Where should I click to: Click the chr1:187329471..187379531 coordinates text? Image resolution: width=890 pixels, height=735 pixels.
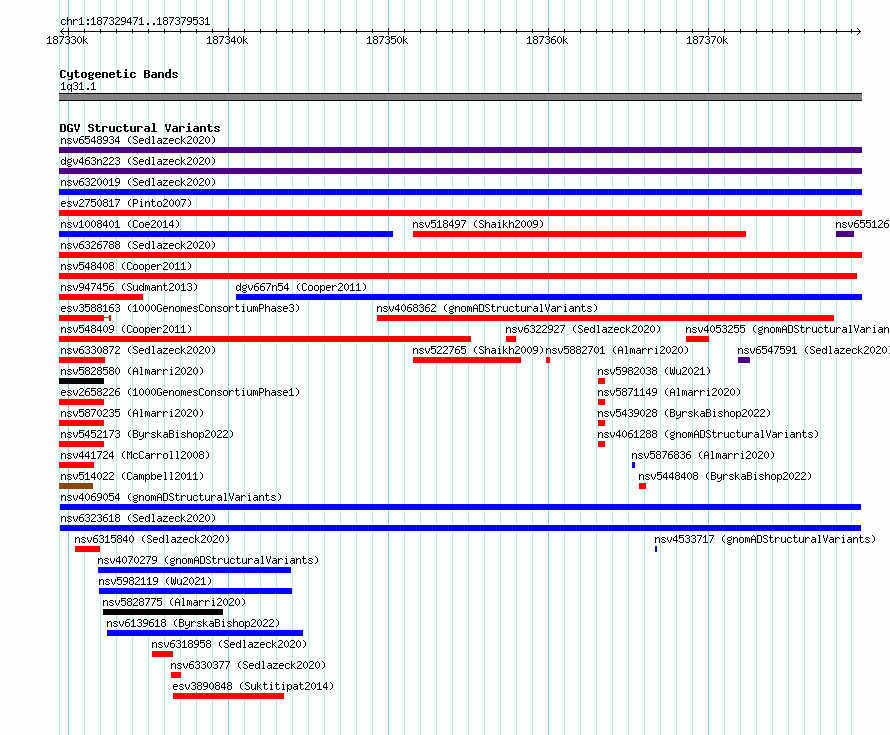click(x=135, y=21)
